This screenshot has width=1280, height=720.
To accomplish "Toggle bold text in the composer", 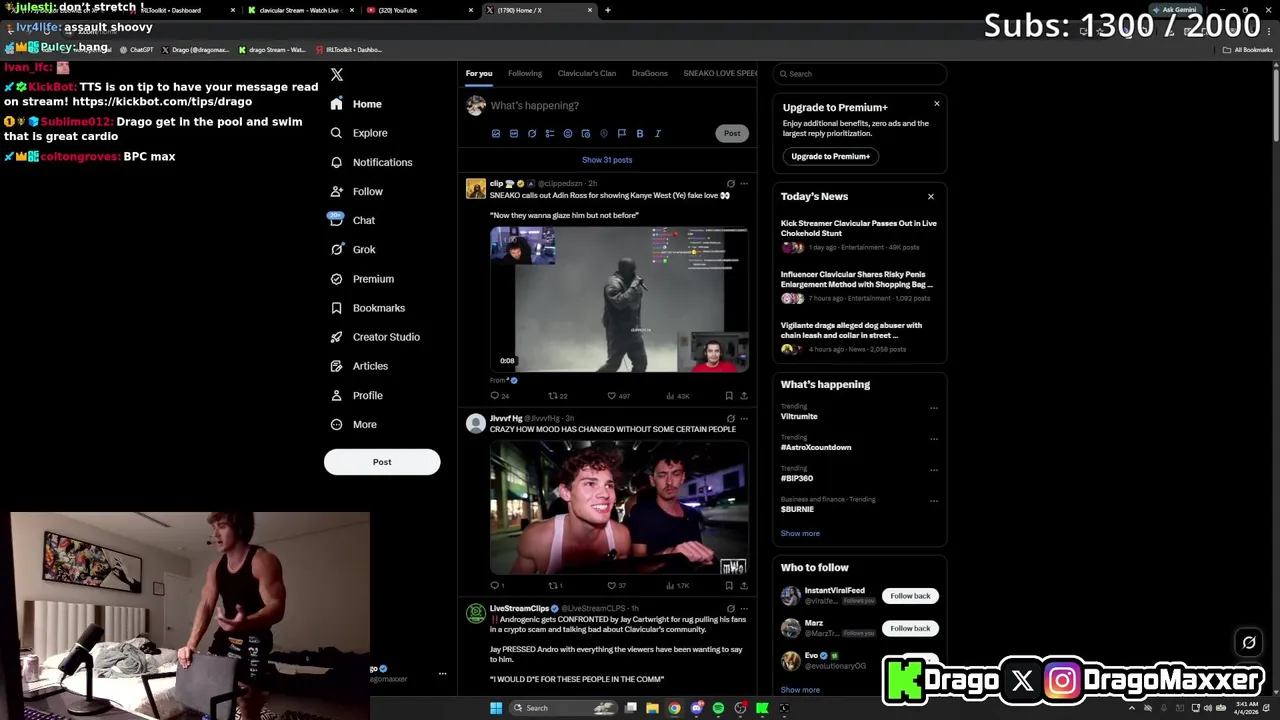I will click(x=640, y=133).
